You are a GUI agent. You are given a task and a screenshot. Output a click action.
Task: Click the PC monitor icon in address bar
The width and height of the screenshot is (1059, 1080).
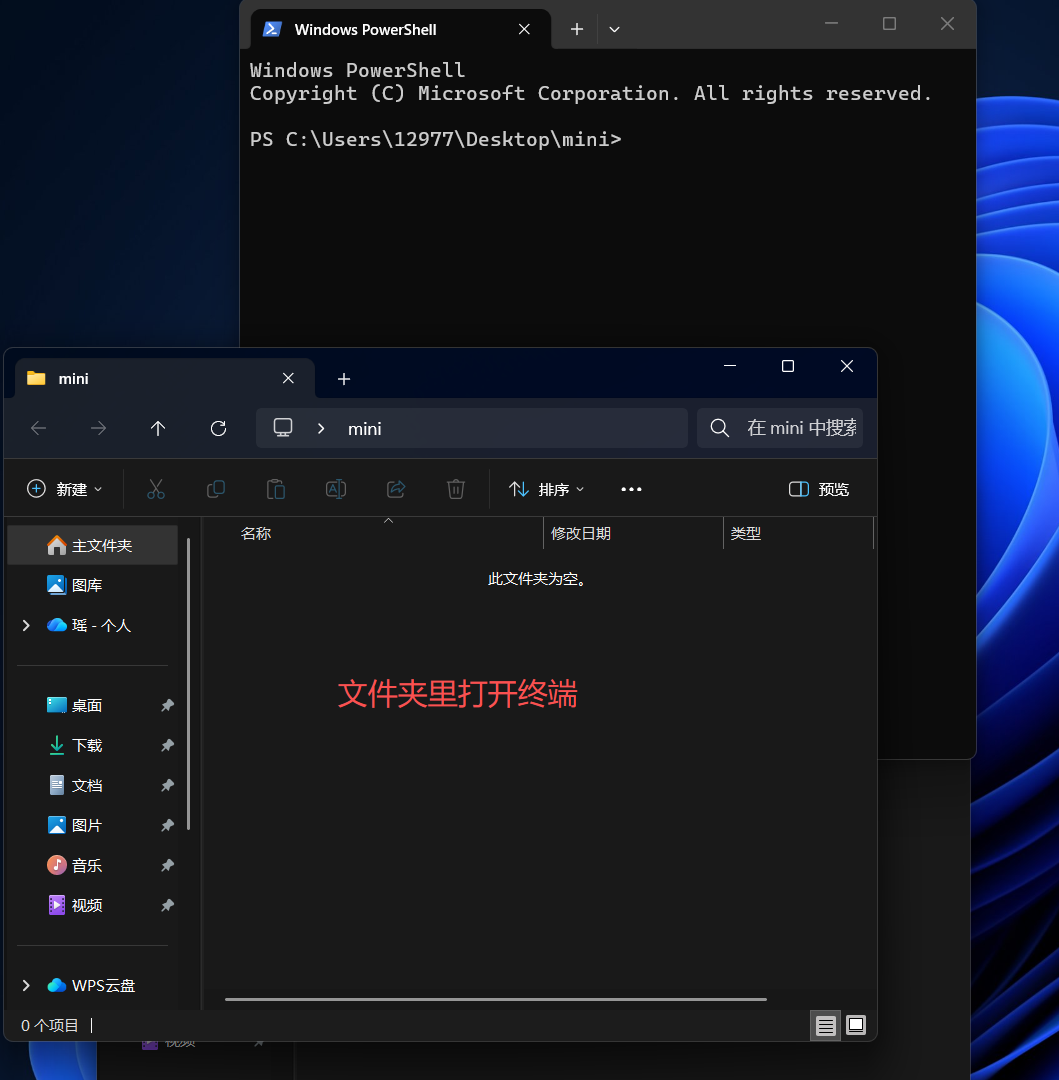(x=283, y=428)
